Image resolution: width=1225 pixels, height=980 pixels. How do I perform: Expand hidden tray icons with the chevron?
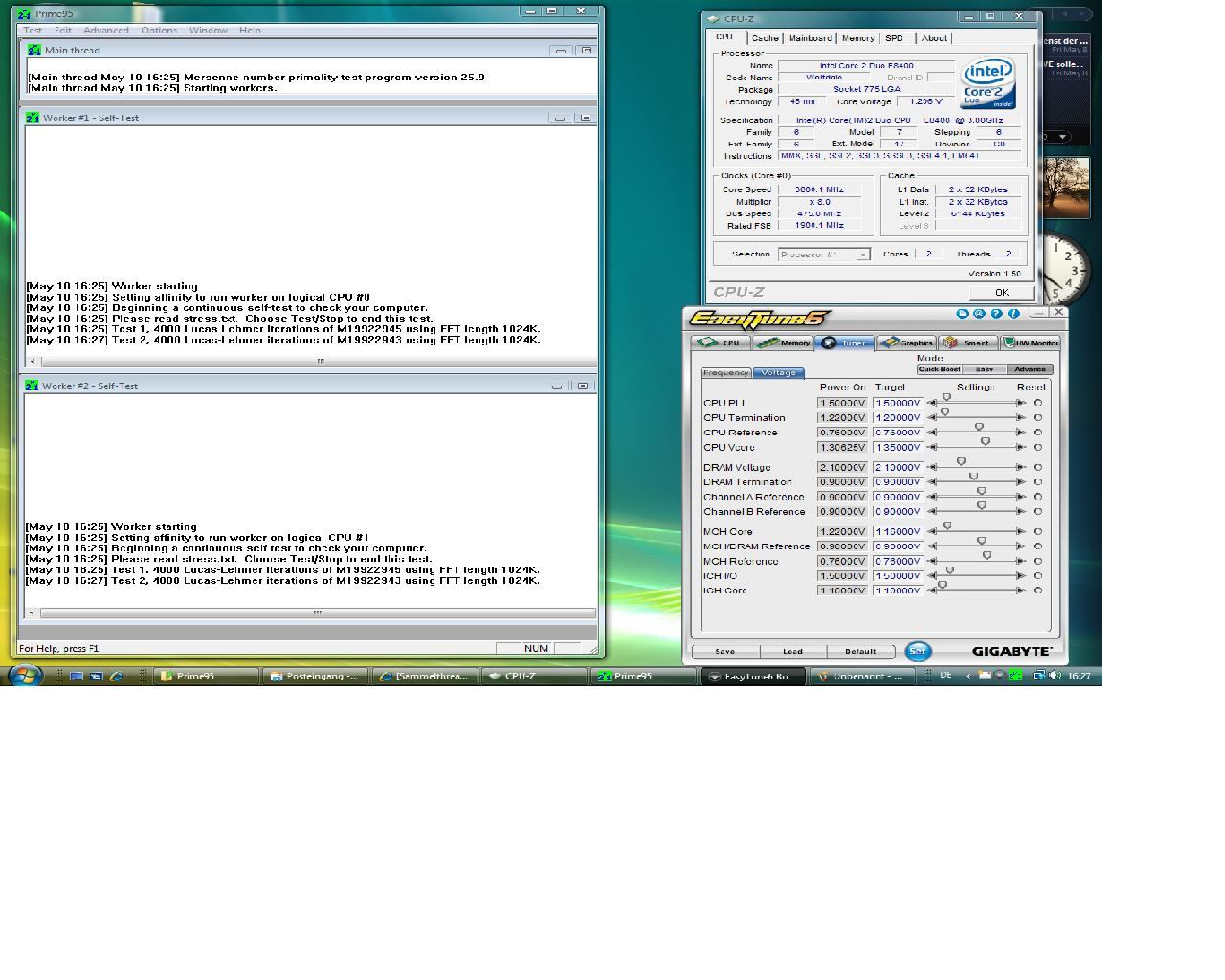click(969, 675)
